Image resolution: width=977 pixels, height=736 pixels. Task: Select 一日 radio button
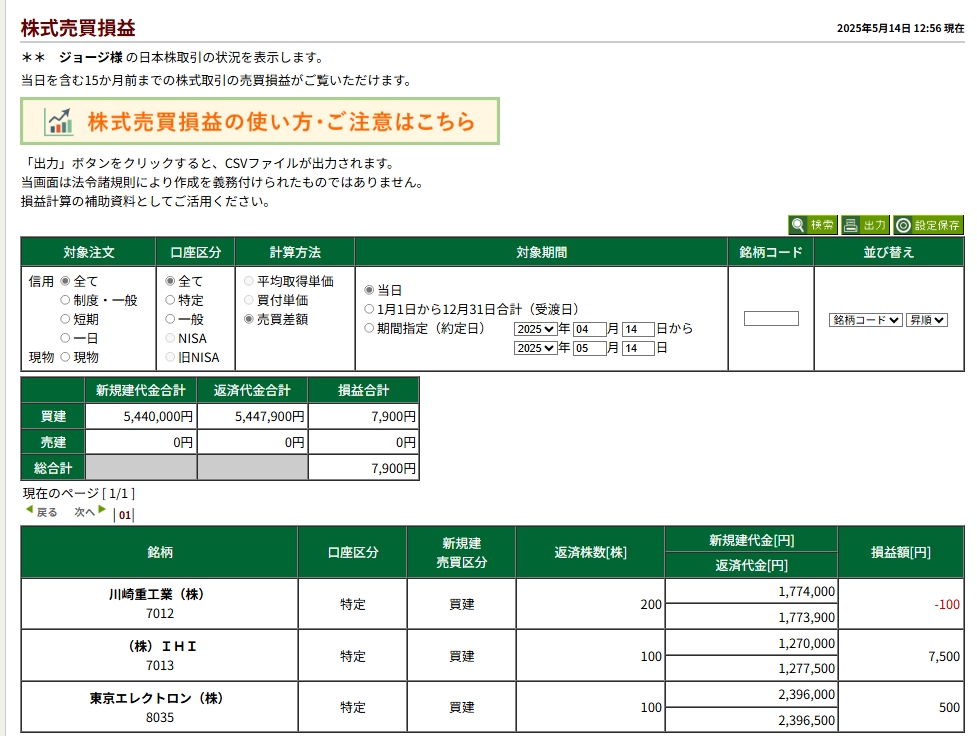65,338
